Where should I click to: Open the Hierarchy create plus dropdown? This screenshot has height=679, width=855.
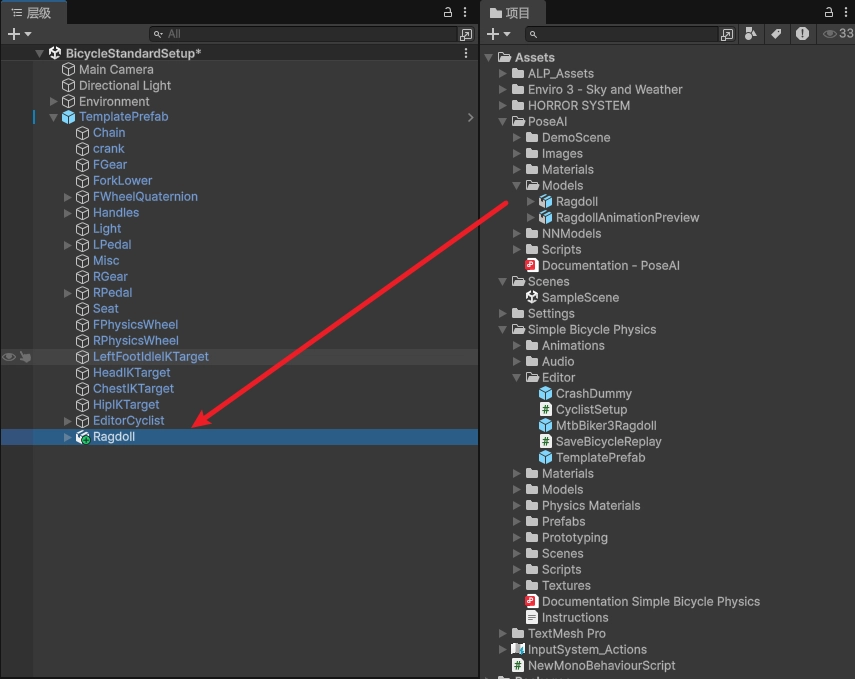[20, 34]
